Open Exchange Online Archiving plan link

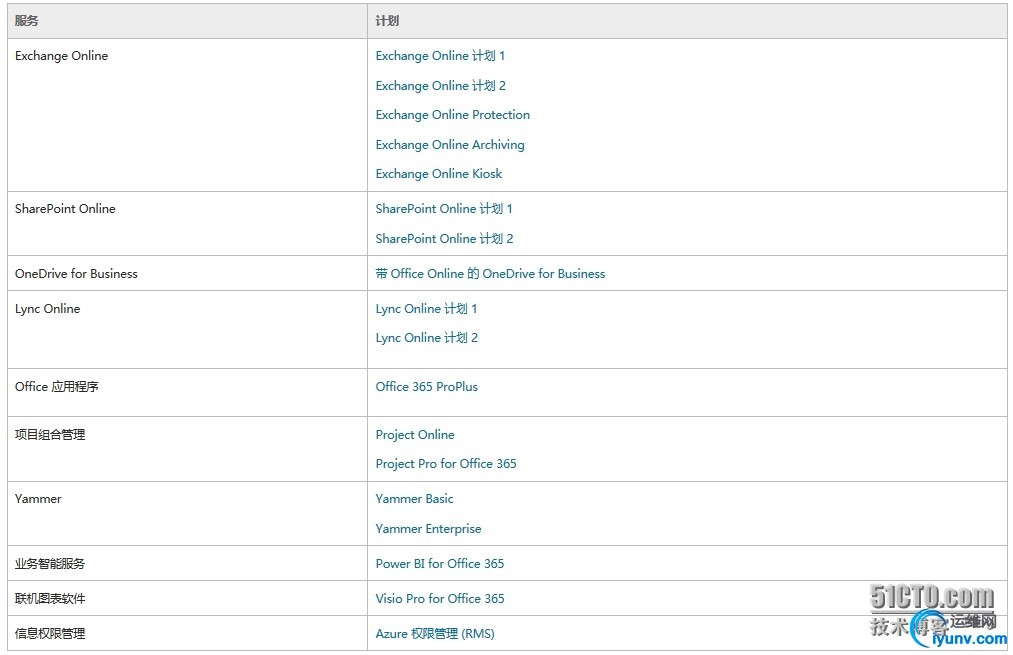(449, 145)
